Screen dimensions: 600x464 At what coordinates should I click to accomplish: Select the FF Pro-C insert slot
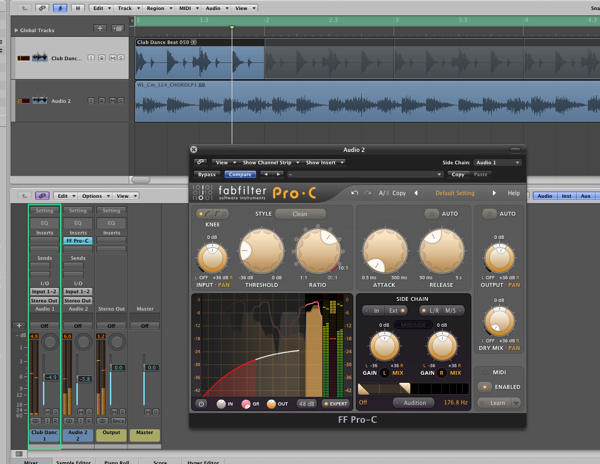pos(78,241)
